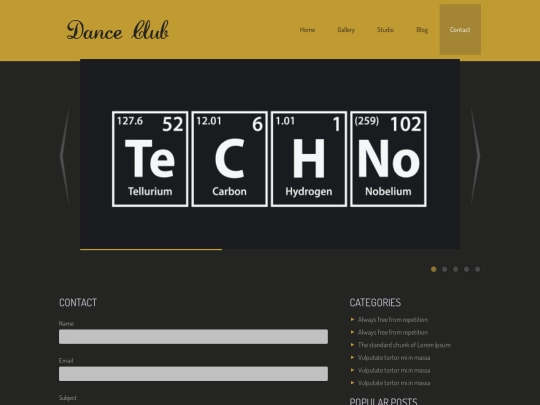The image size is (540, 405).
Task: Click the Dance Club logo
Action: tap(117, 30)
